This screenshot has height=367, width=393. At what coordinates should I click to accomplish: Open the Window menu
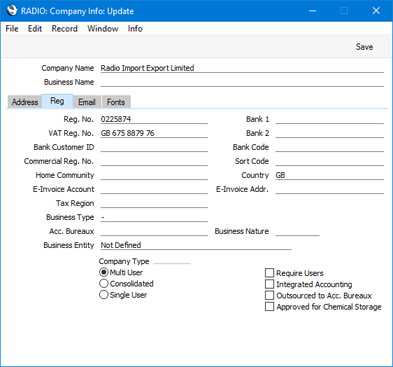[x=103, y=29]
